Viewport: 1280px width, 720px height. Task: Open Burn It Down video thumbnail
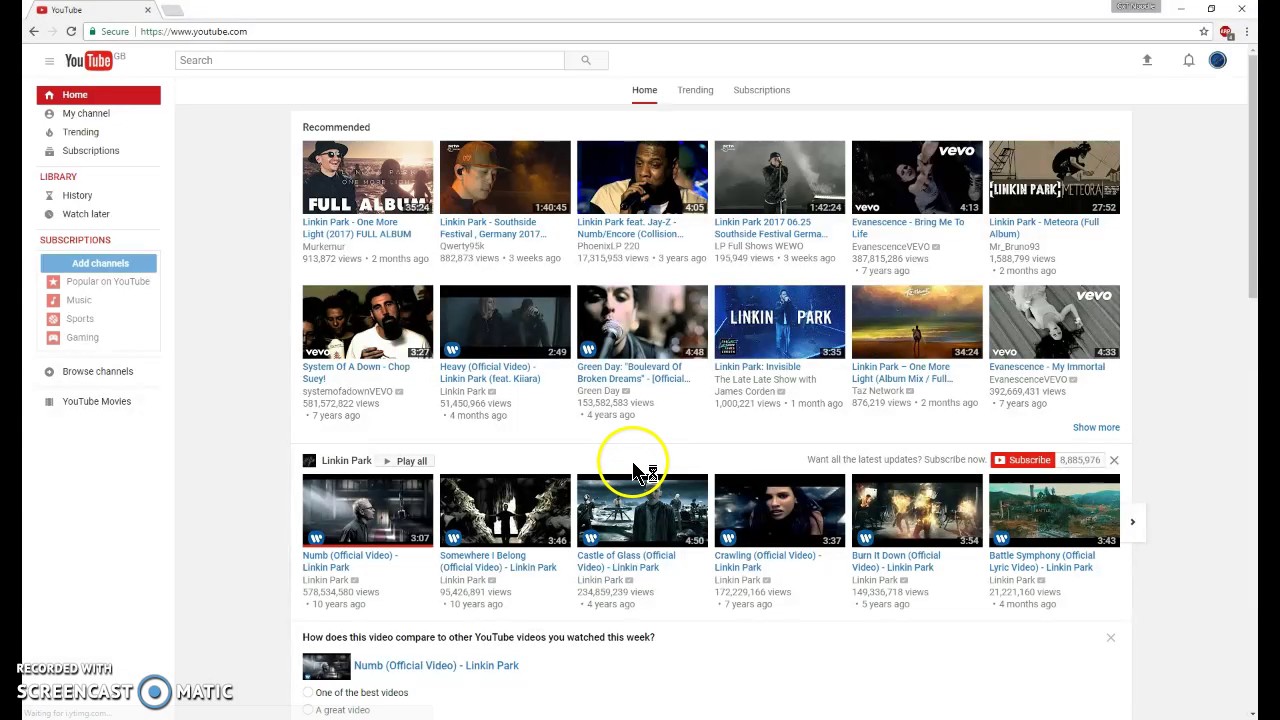[917, 511]
